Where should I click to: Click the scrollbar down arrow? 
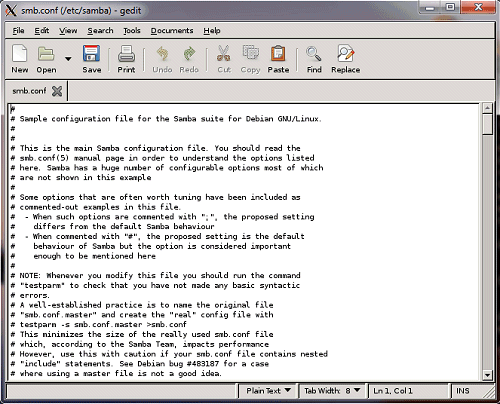pyautogui.click(x=488, y=375)
